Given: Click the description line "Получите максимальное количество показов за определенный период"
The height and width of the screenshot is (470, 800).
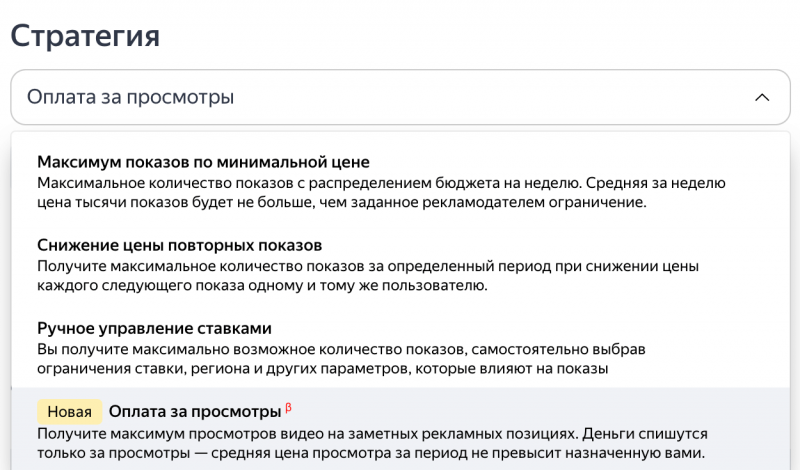Looking at the screenshot, I should (x=300, y=266).
